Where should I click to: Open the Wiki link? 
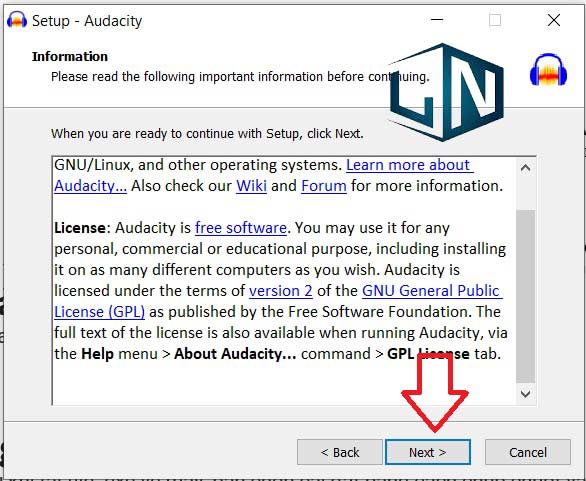252,186
